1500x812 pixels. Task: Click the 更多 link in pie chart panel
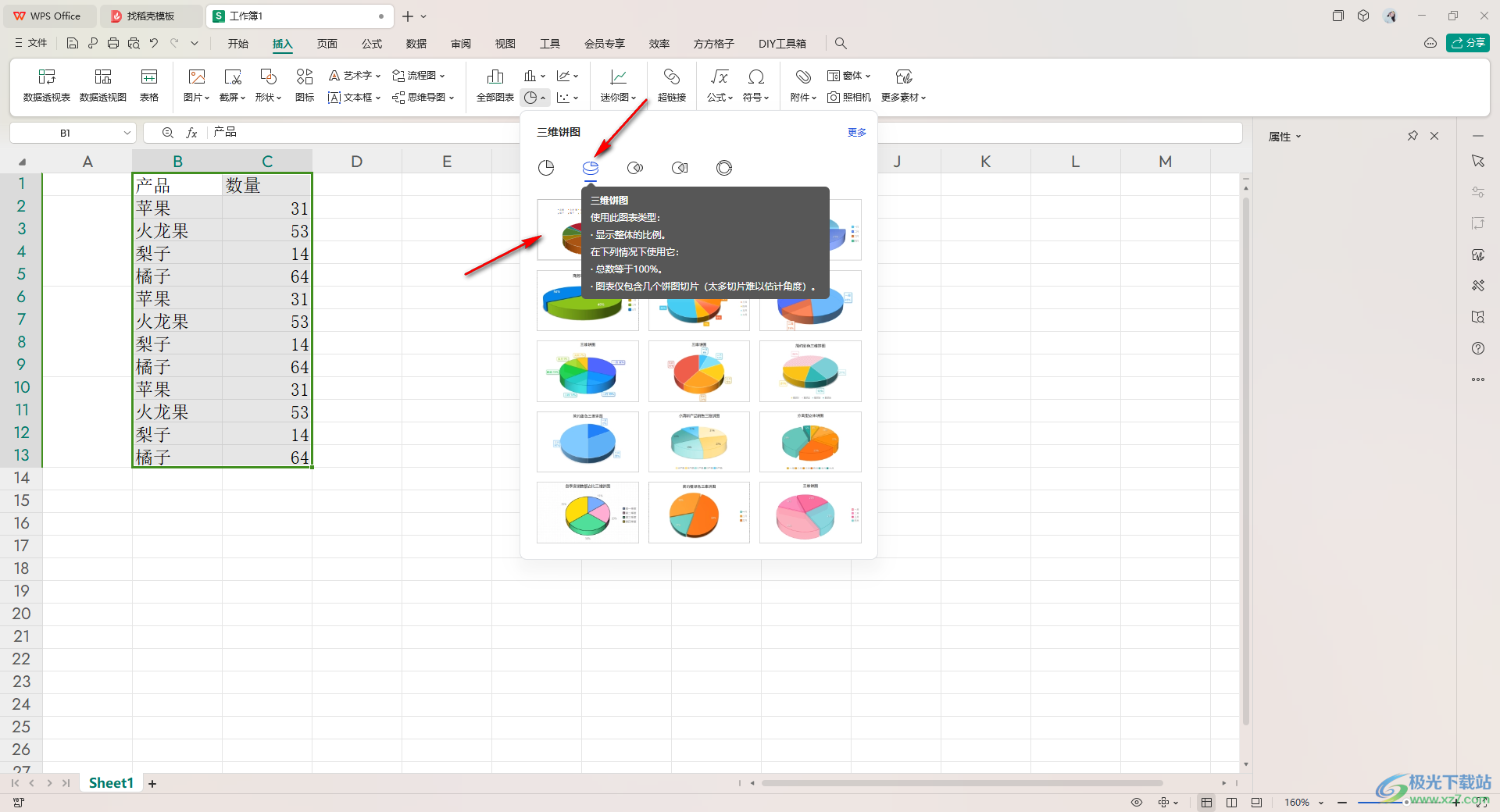pos(857,133)
